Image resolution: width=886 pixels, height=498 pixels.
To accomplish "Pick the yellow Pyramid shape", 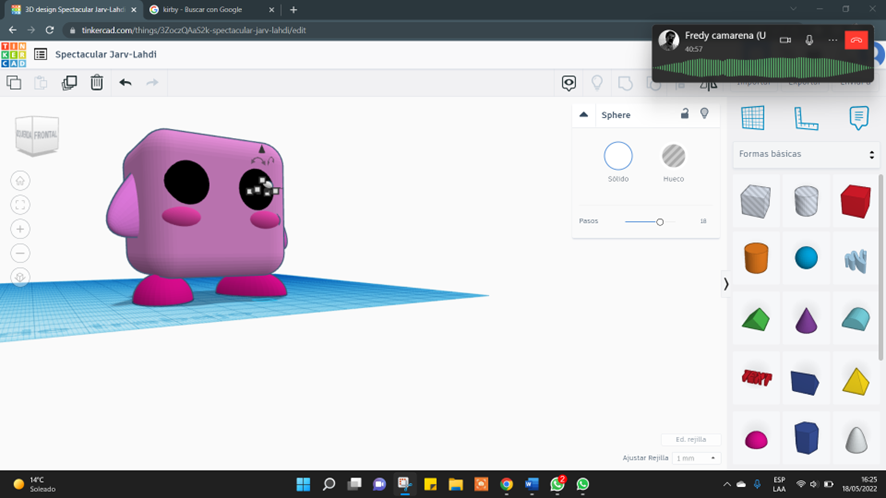I will (855, 381).
